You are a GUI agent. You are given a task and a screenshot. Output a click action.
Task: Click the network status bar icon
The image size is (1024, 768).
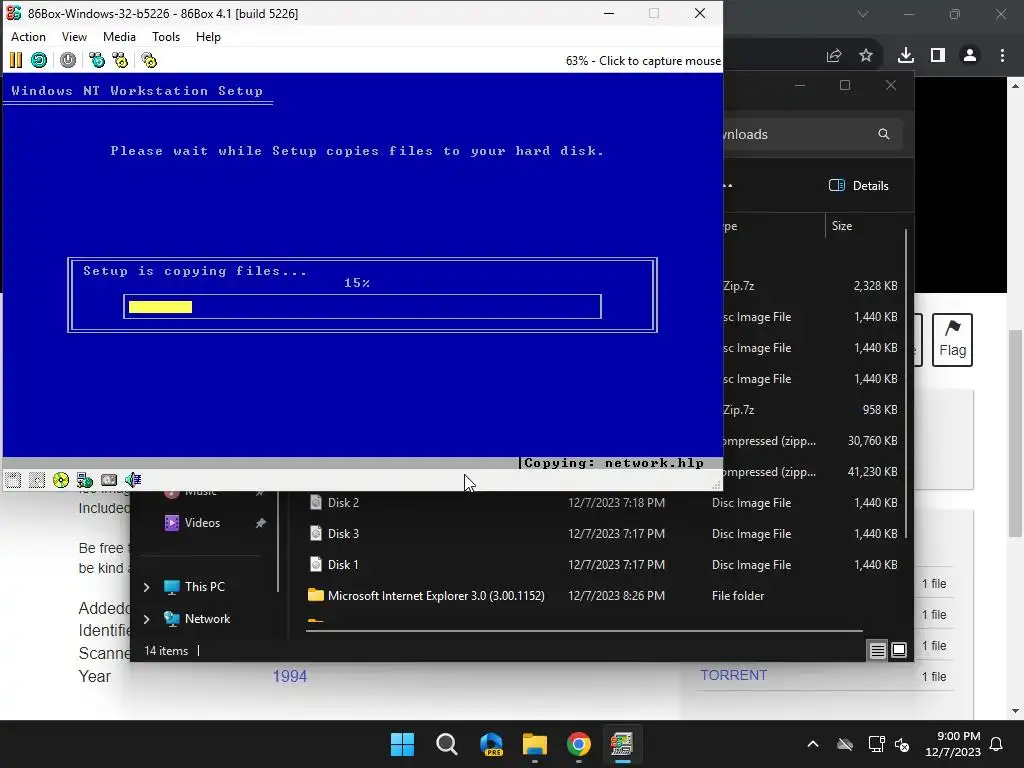coord(85,481)
